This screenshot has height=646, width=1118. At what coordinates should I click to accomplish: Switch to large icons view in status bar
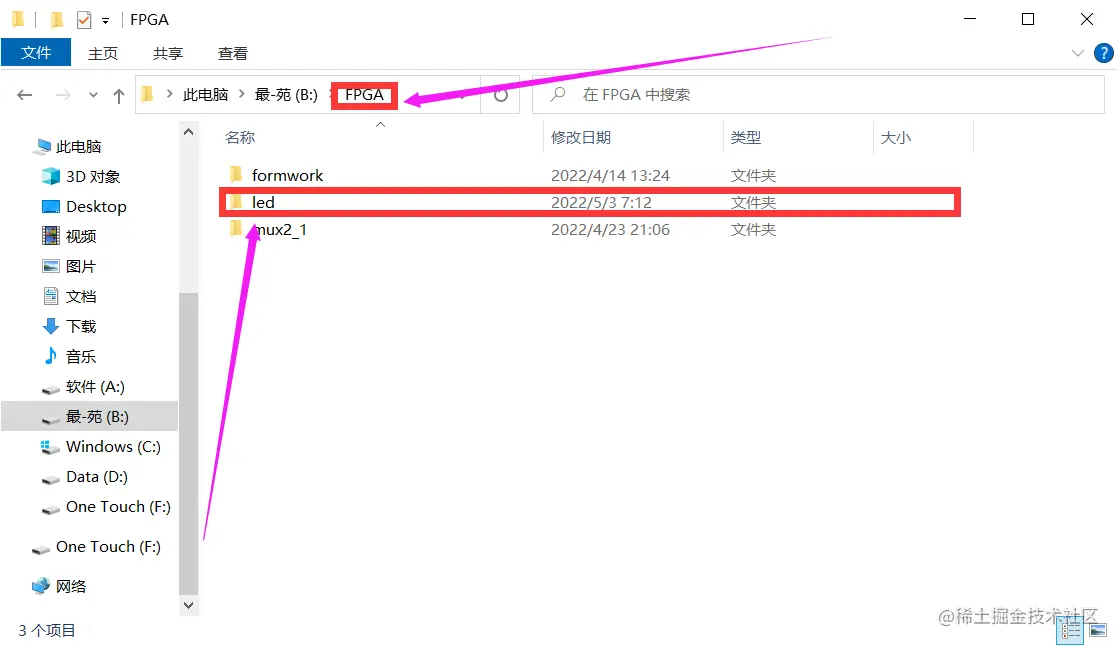pyautogui.click(x=1098, y=630)
